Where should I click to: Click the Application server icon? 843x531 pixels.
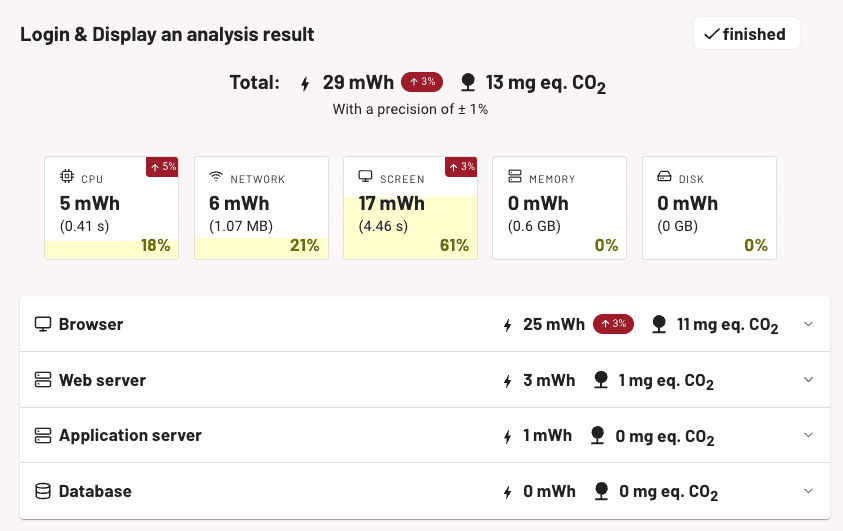pos(42,436)
